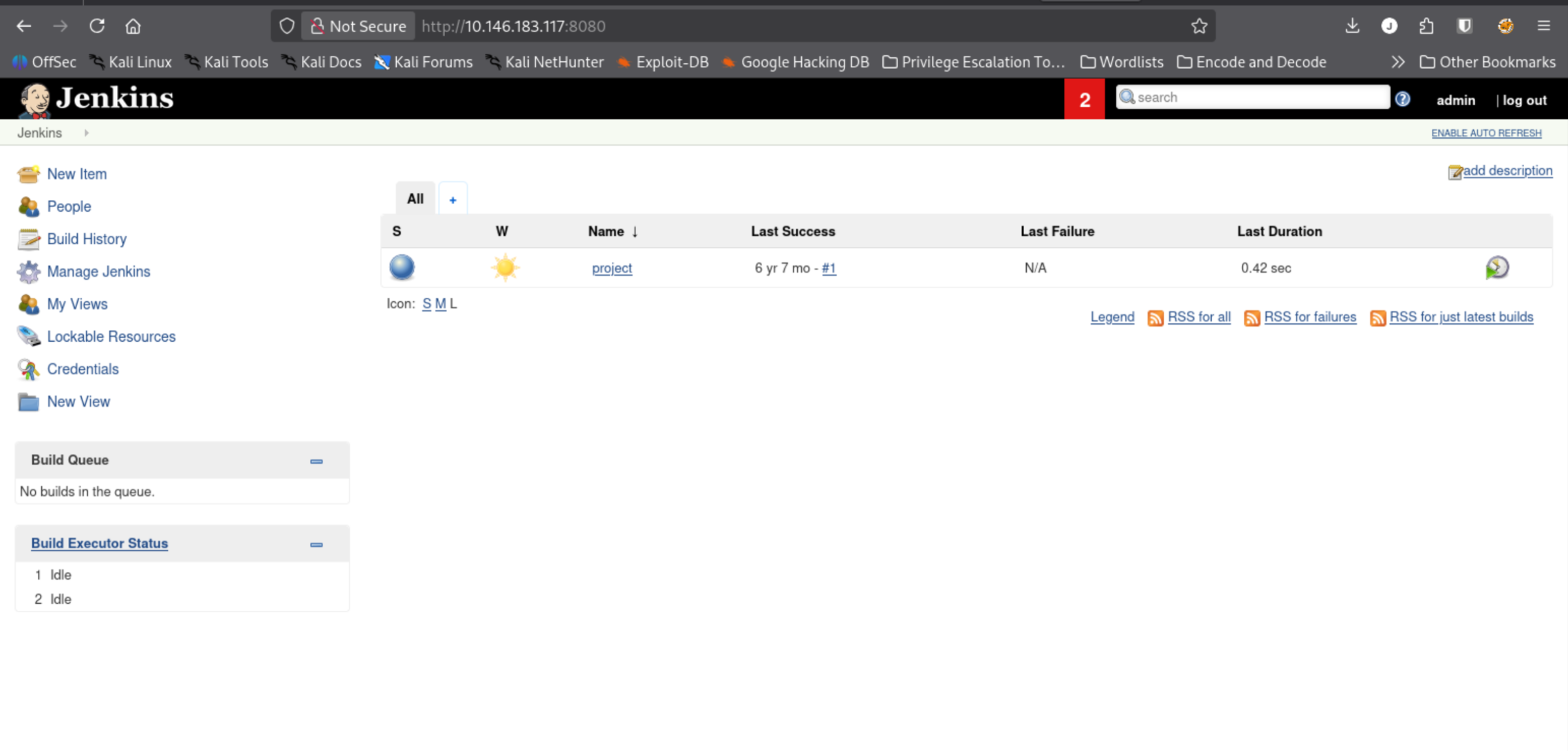Screen dimensions: 1568x751
Task: Show more bookmarks chevron
Action: [x=1397, y=62]
